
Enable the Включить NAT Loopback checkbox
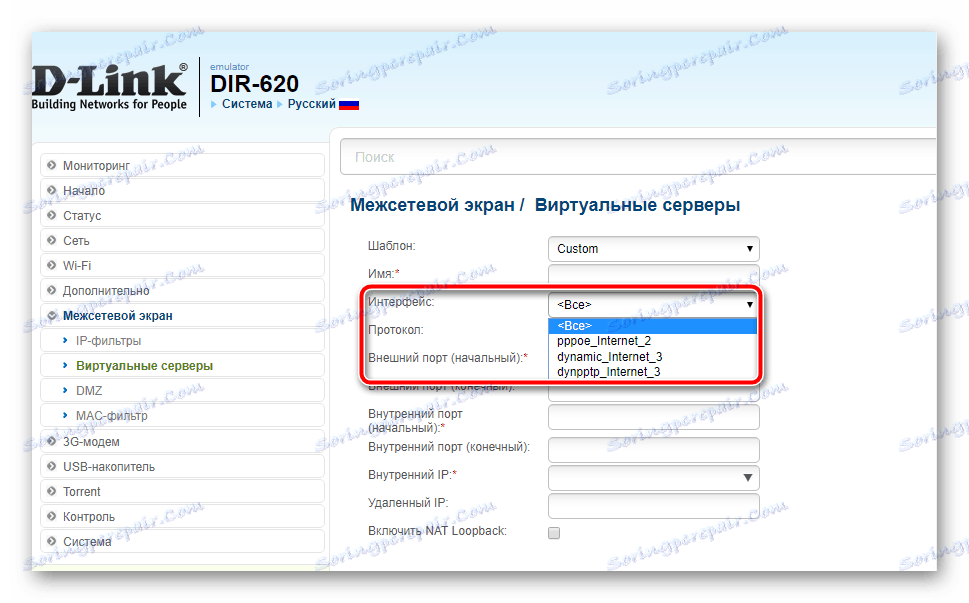coord(553,533)
